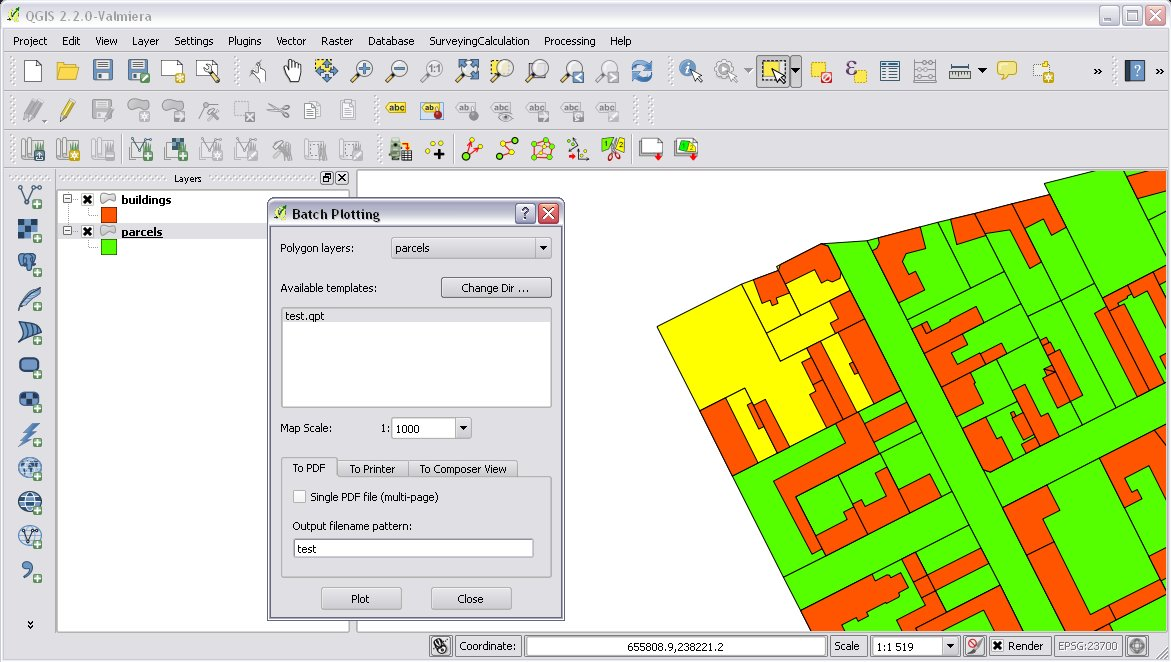Viewport: 1171px width, 662px height.
Task: Switch to the To Printer tab
Action: (372, 468)
